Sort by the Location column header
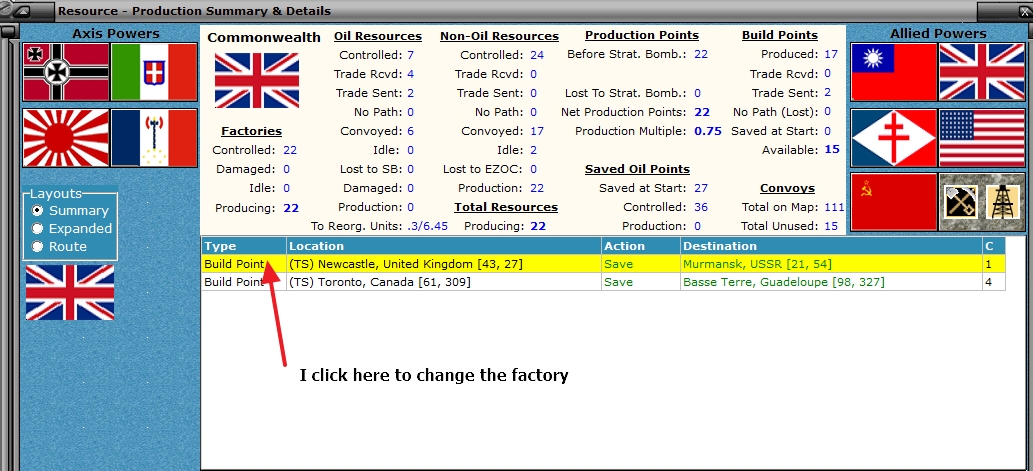Screen dimensions: 1033x471 [x=444, y=246]
